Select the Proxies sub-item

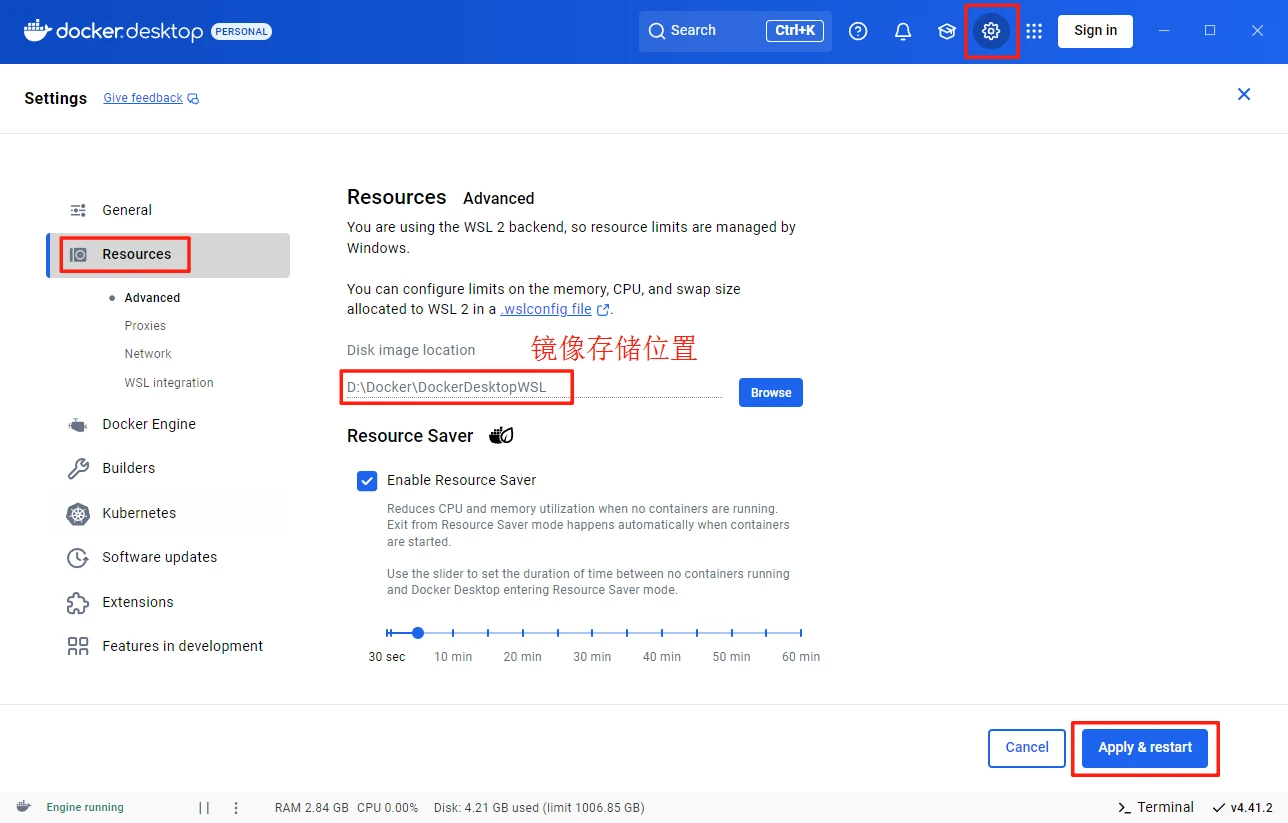(x=145, y=326)
